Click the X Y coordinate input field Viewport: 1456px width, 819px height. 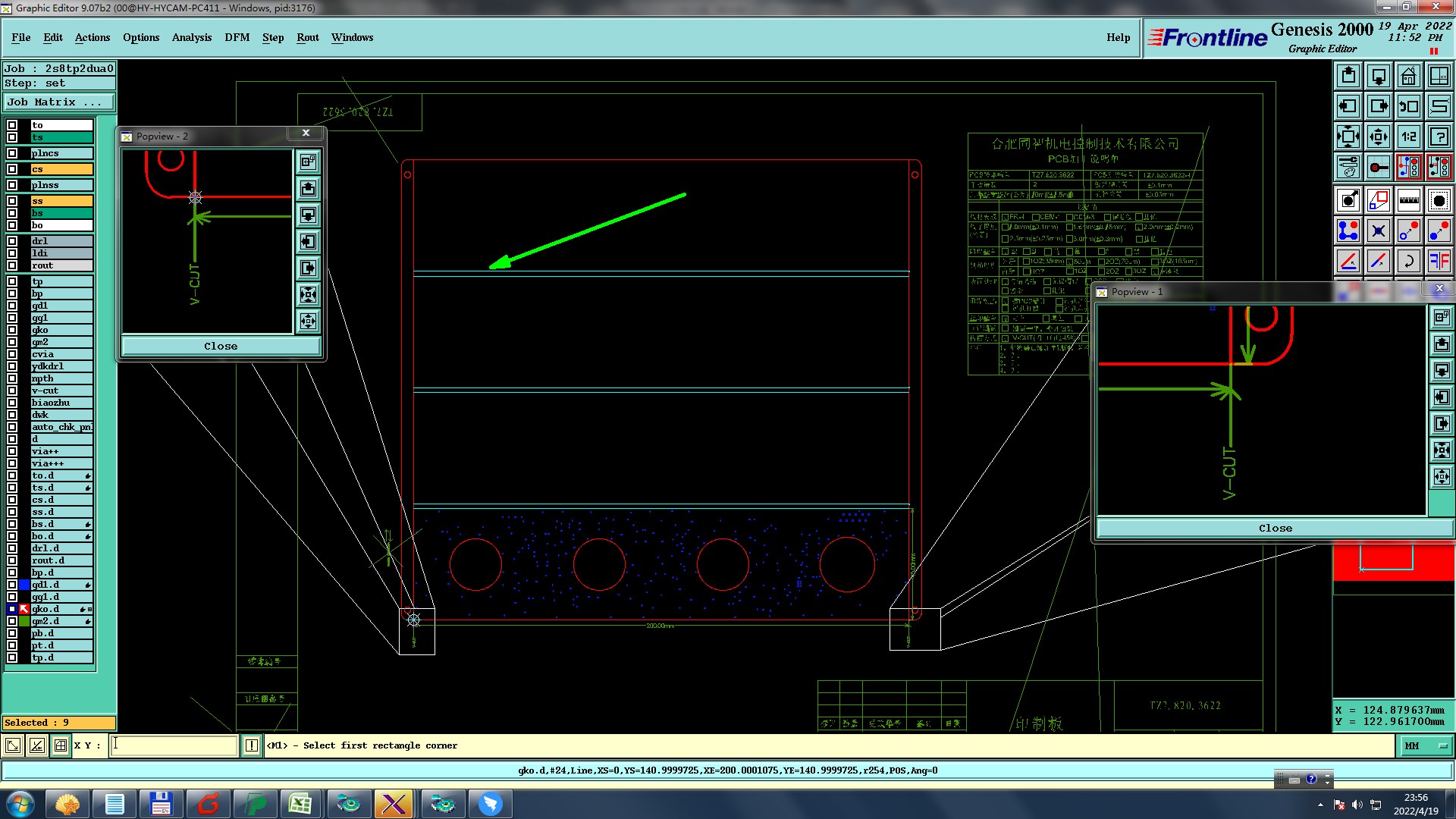point(174,746)
